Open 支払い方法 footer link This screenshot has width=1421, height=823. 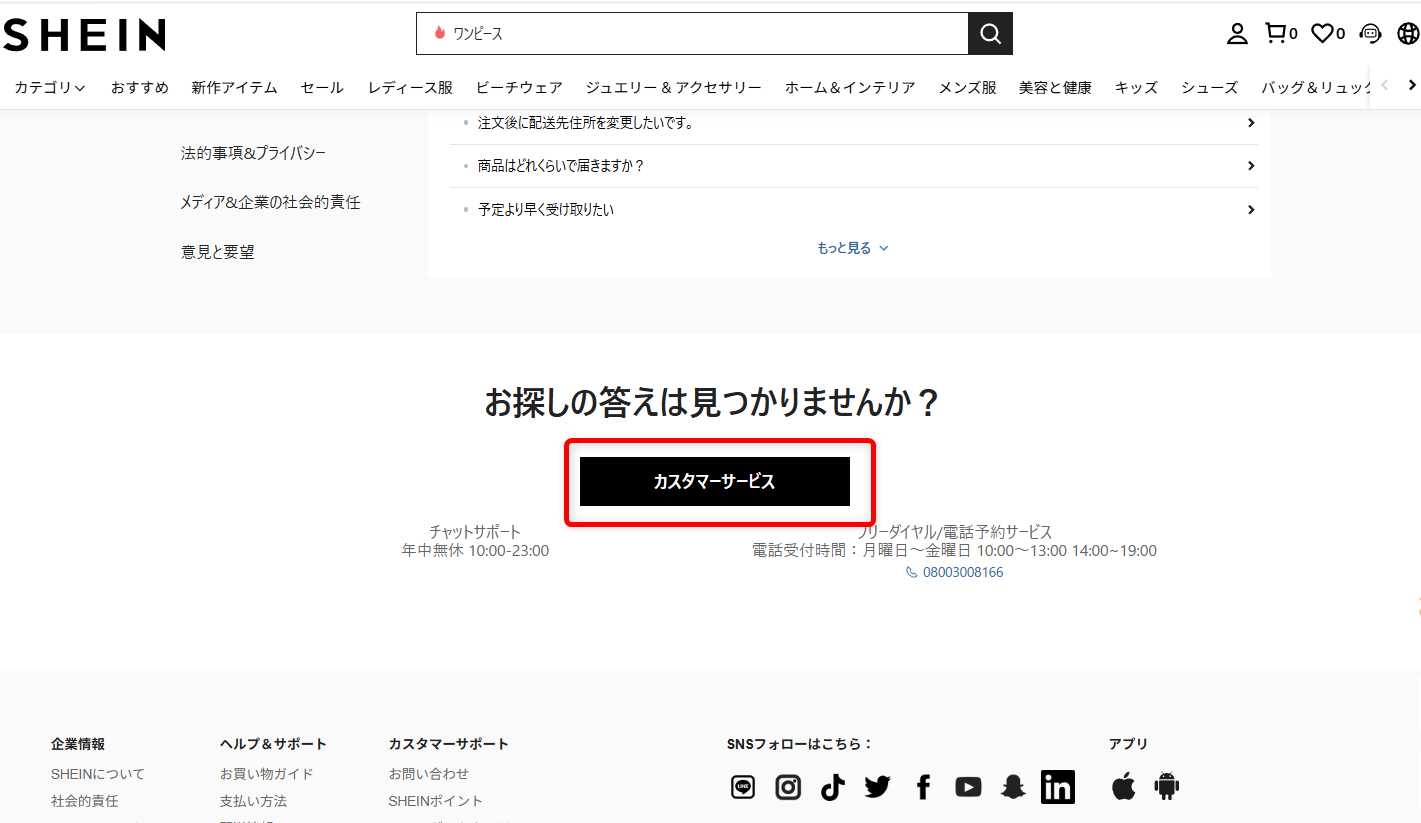pos(253,801)
